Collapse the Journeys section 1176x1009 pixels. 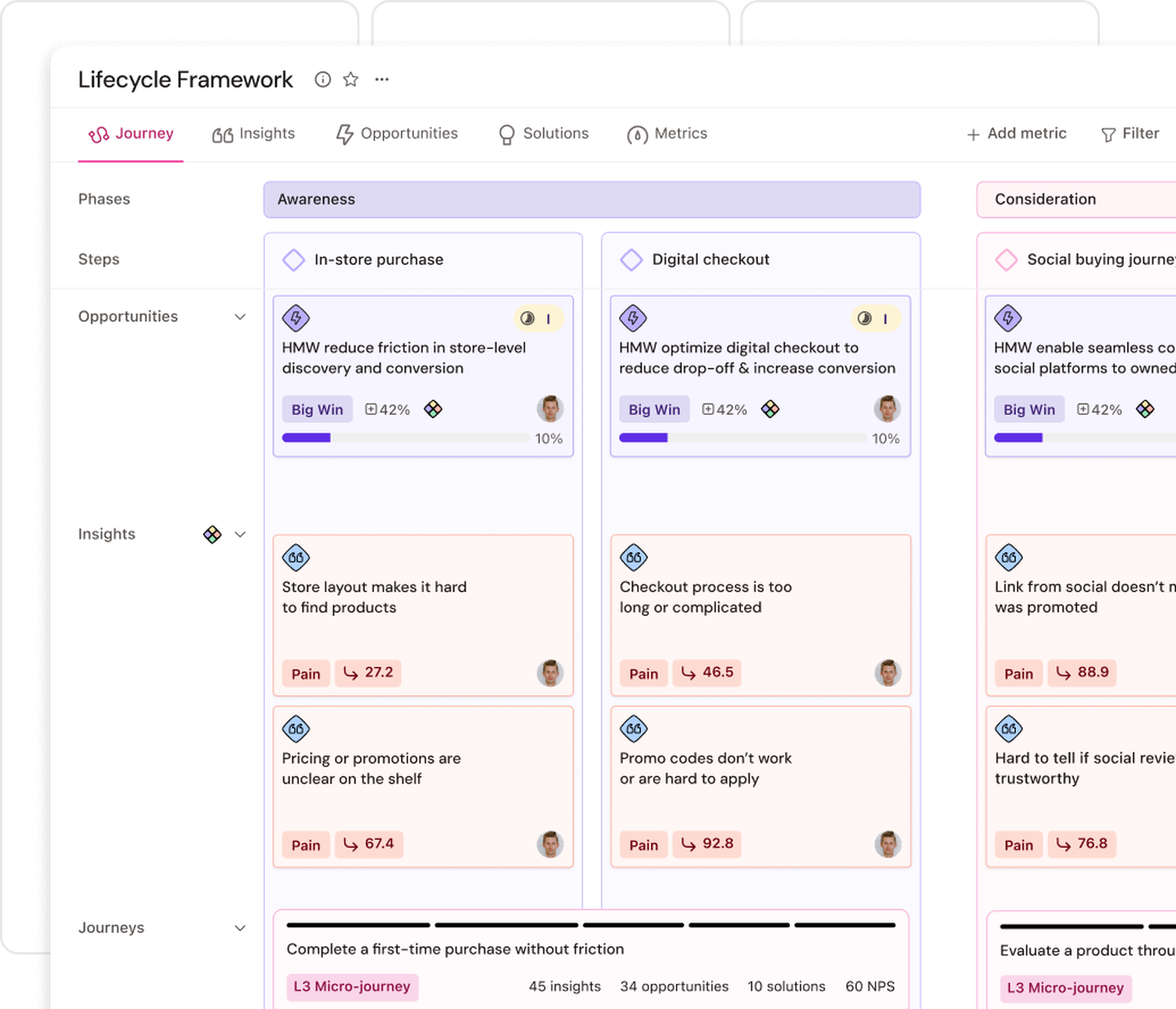240,927
